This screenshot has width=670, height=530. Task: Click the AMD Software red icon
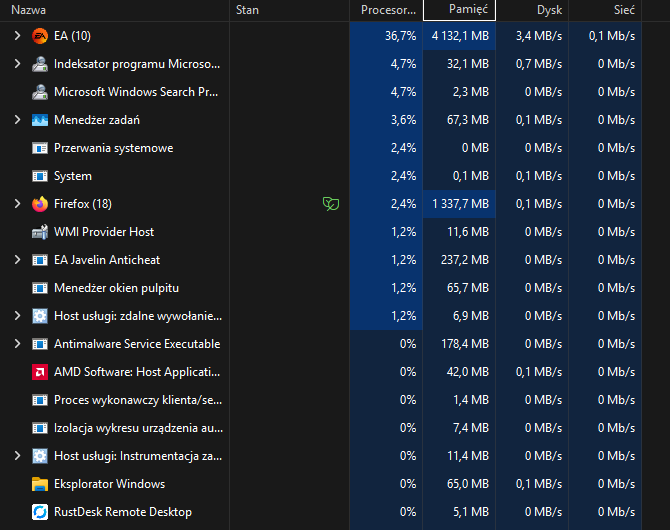[x=40, y=372]
